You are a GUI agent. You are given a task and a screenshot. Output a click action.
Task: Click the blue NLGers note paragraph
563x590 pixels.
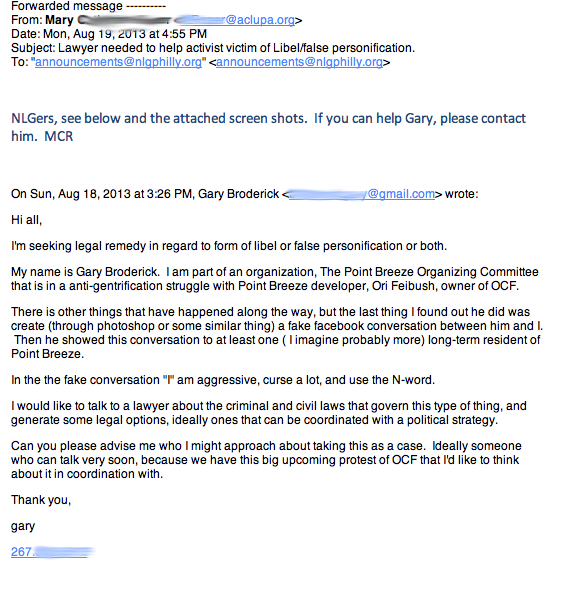tap(268, 127)
